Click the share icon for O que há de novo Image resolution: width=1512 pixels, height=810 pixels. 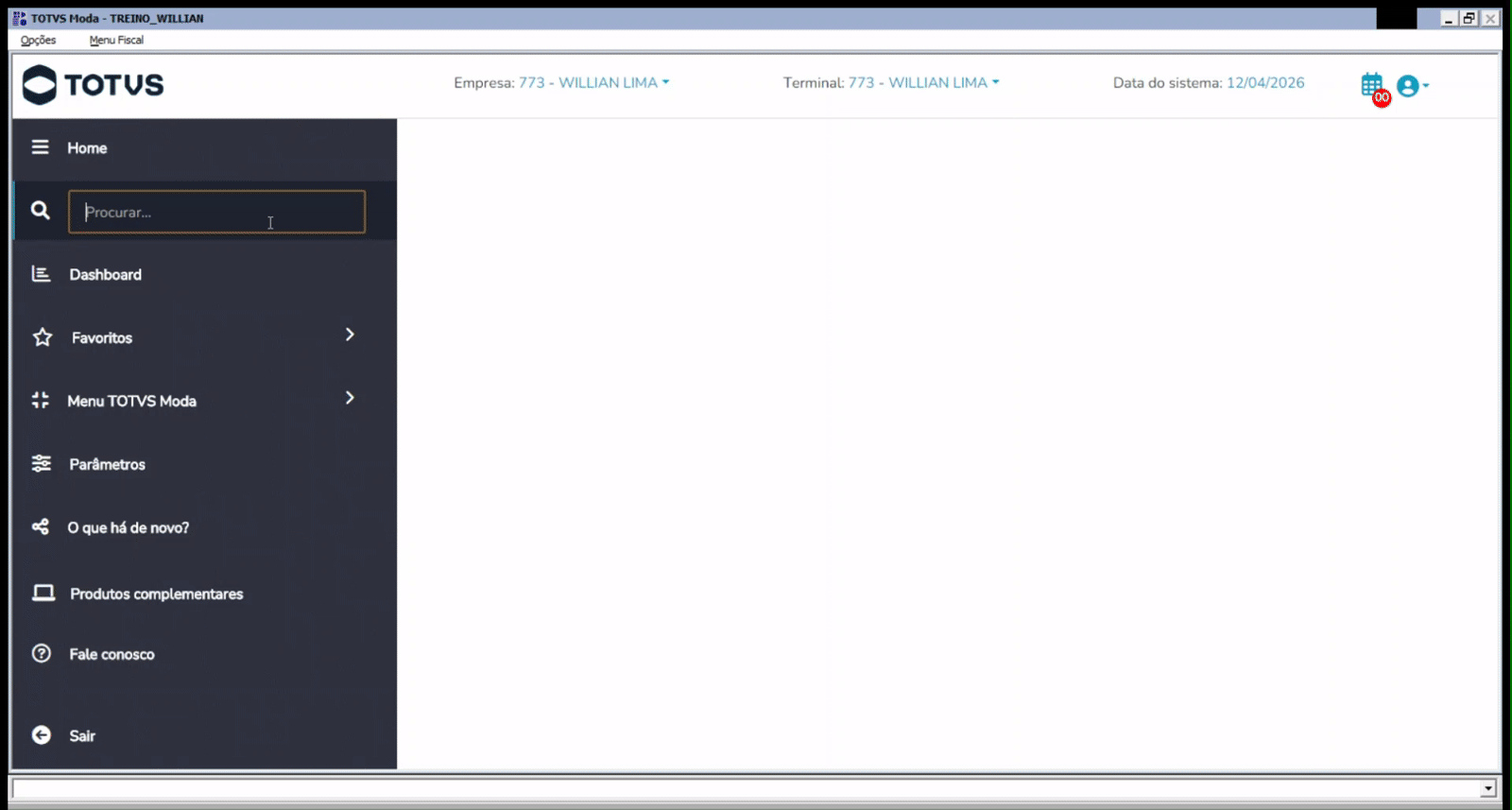point(40,527)
